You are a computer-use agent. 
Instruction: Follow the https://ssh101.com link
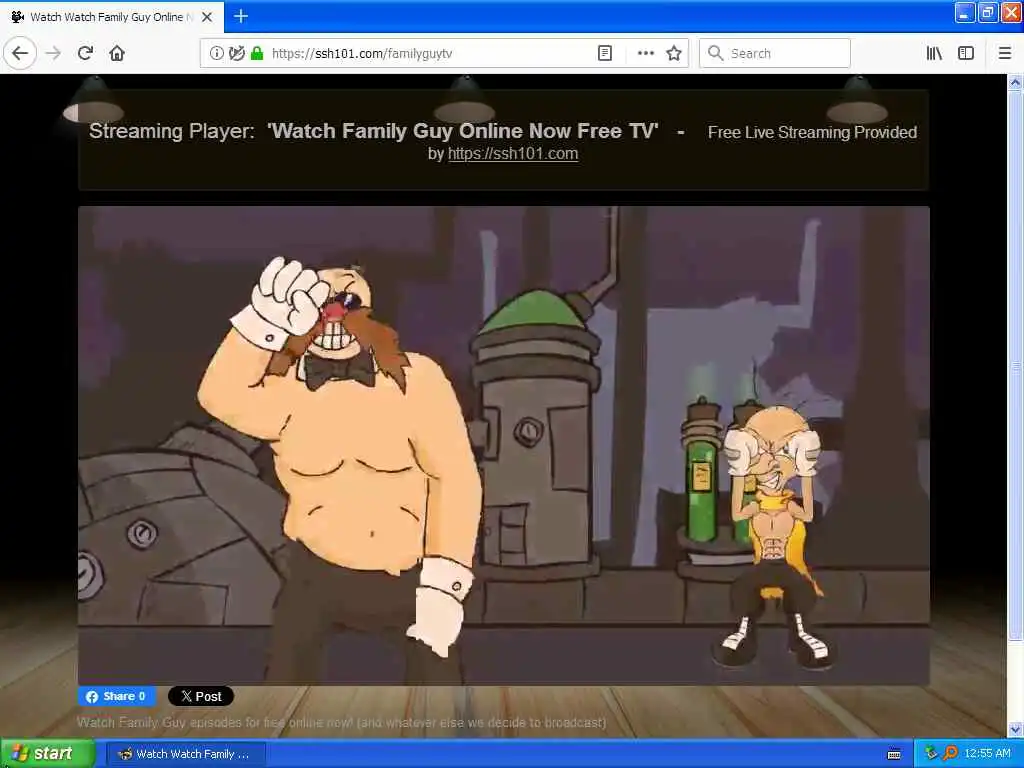(x=513, y=154)
